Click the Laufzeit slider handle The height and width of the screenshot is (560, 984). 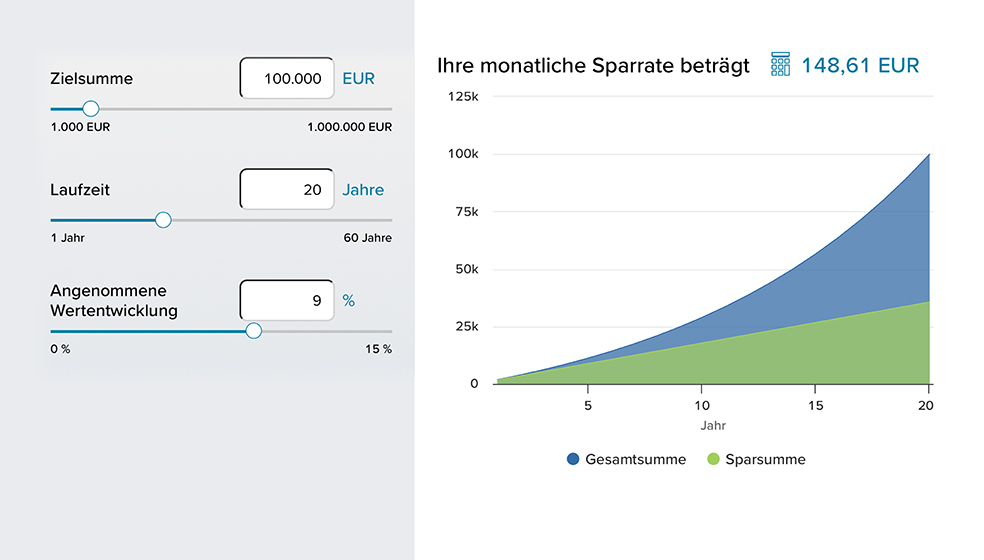[x=163, y=220]
